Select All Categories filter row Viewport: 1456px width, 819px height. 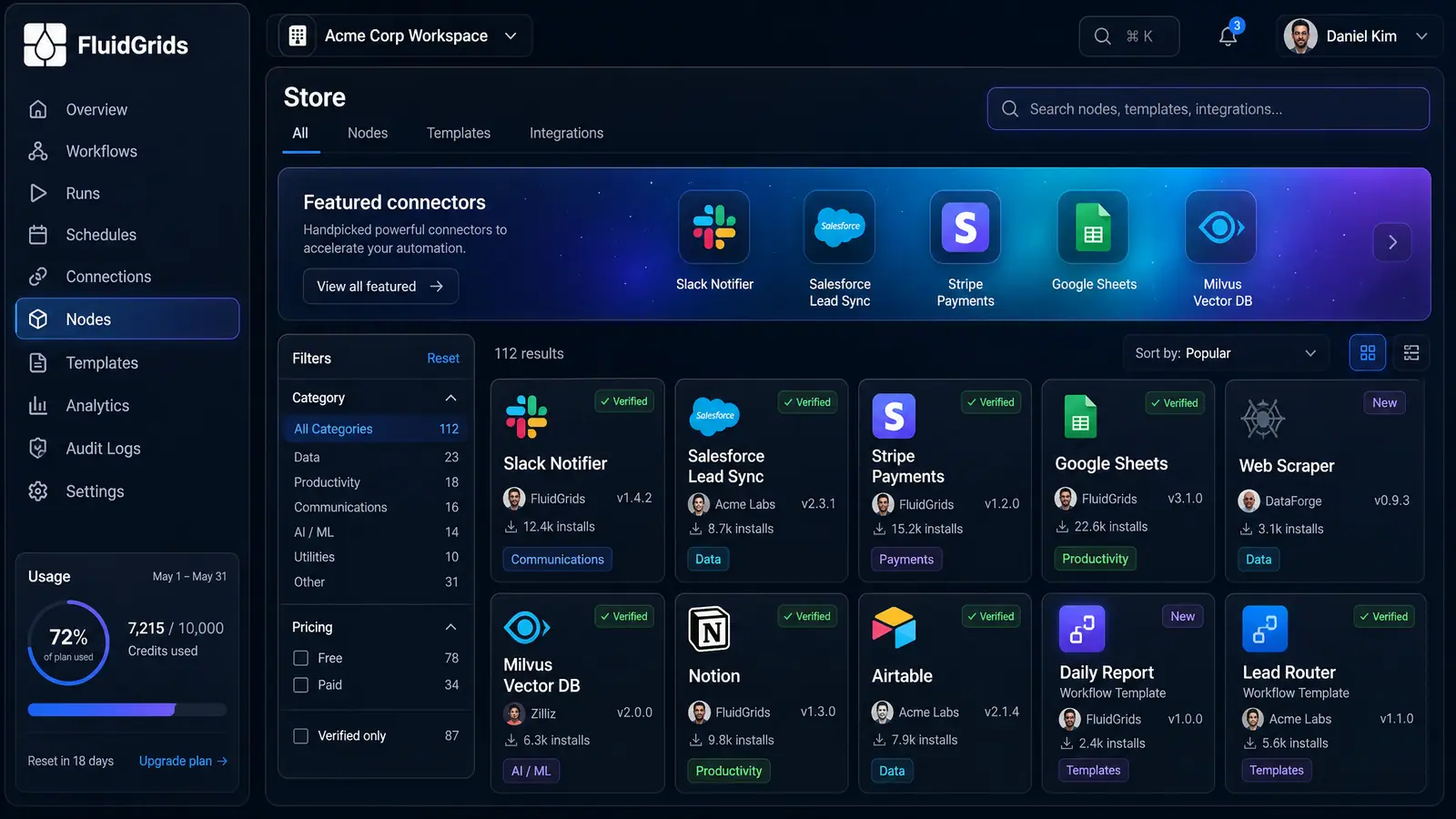[x=376, y=429]
